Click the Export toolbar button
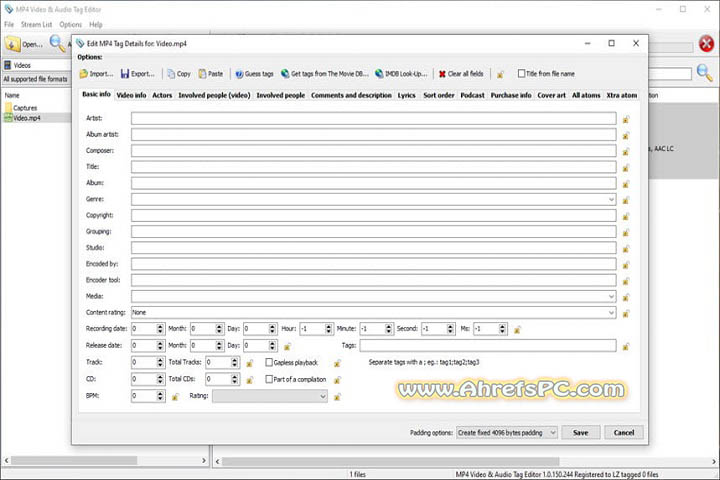Viewport: 720px width, 480px height. pyautogui.click(x=138, y=73)
